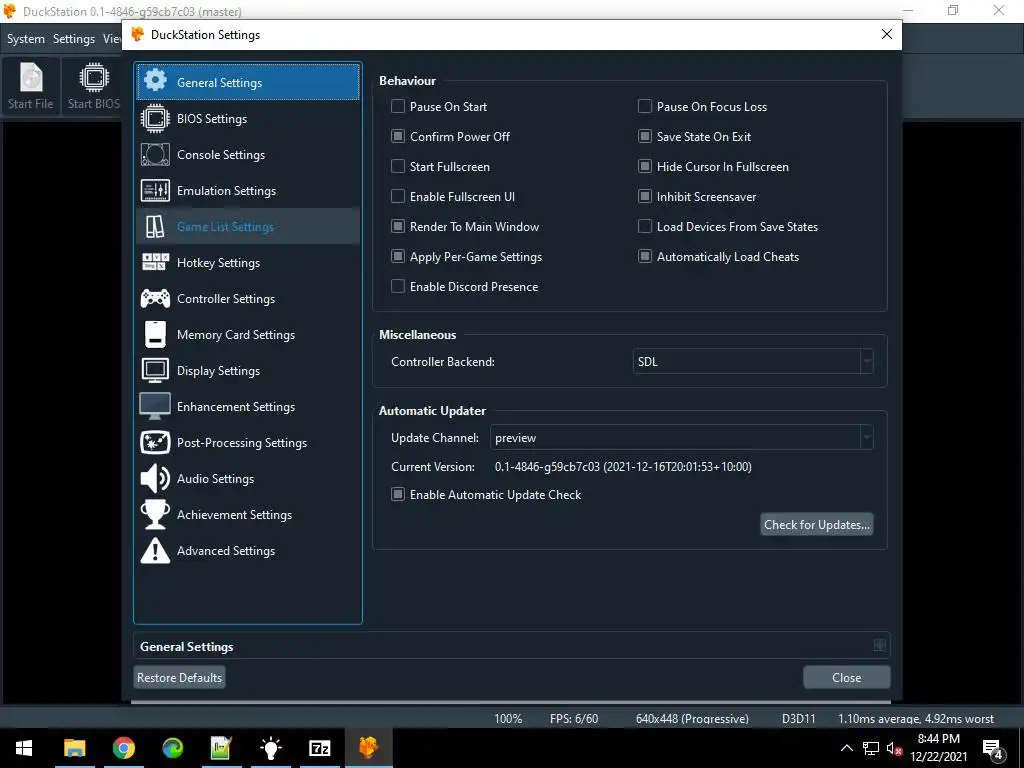Click the Close button at dialog bottom
The width and height of the screenshot is (1024, 768).
tap(846, 677)
